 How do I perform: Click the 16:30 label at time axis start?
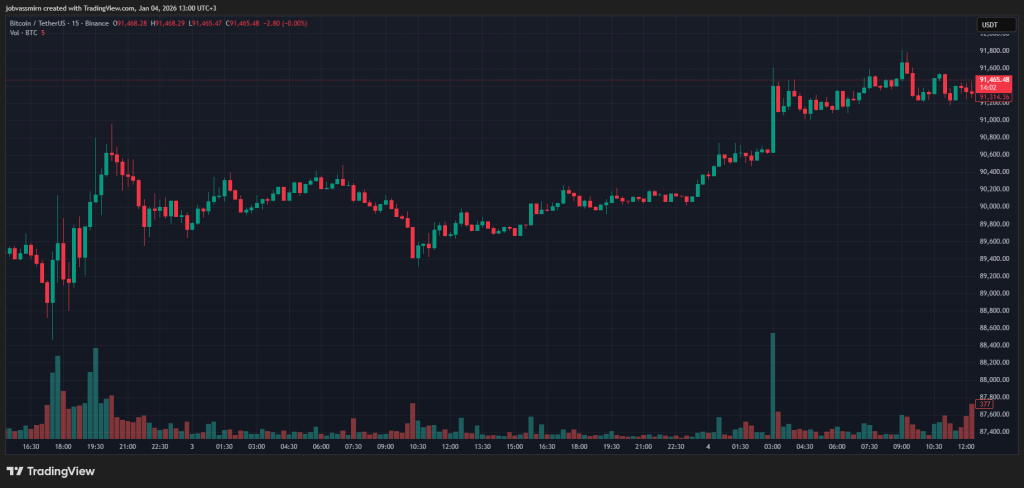pos(31,446)
